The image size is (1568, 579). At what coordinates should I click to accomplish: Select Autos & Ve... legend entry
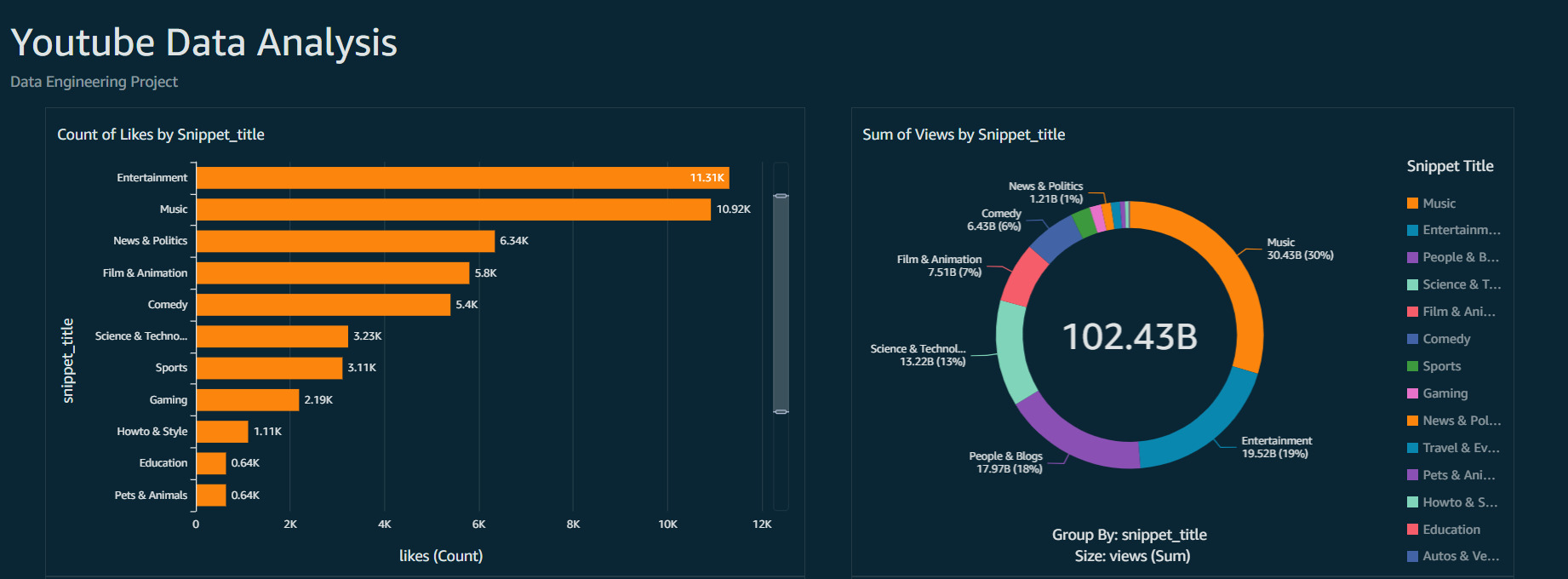pyautogui.click(x=1462, y=557)
